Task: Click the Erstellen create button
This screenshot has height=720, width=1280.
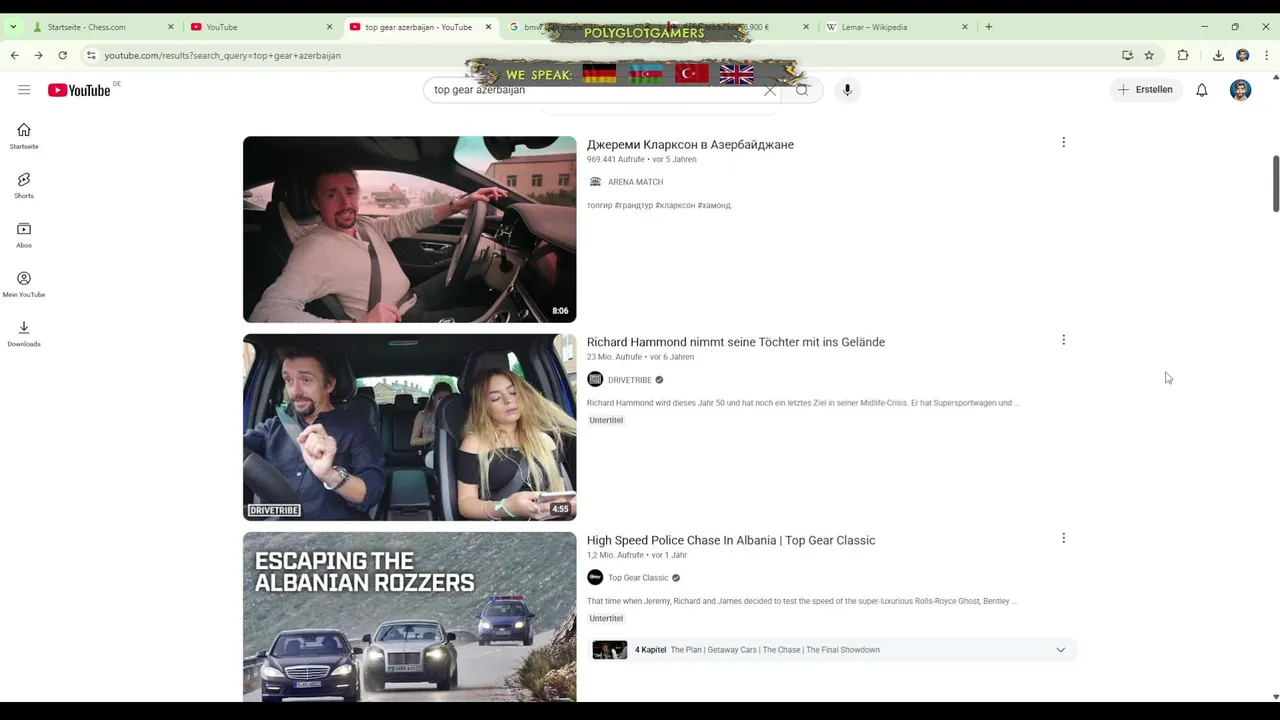Action: click(1145, 90)
